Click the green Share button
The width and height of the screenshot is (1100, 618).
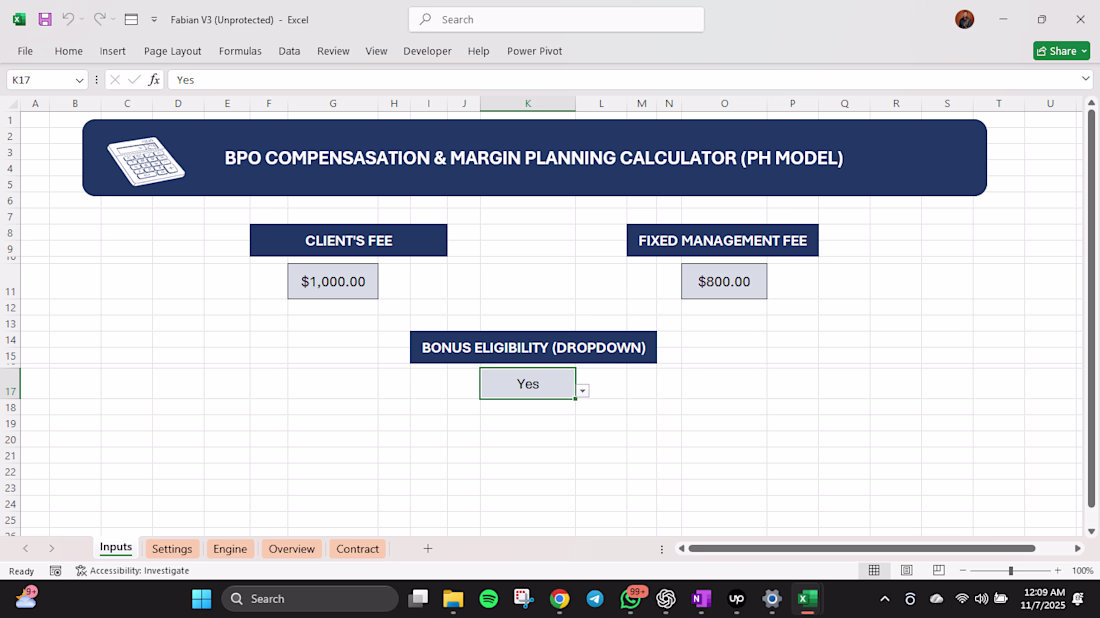[x=1061, y=51]
